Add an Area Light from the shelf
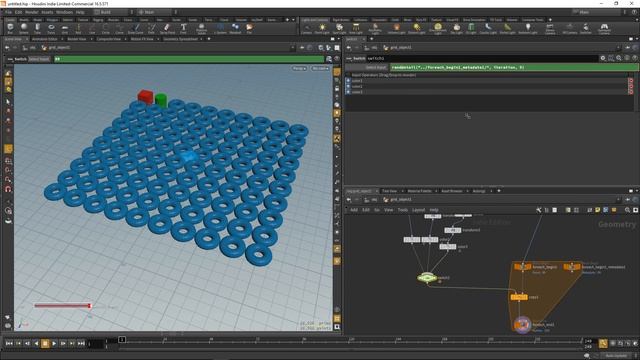This screenshot has height=360, width=640. pos(356,28)
